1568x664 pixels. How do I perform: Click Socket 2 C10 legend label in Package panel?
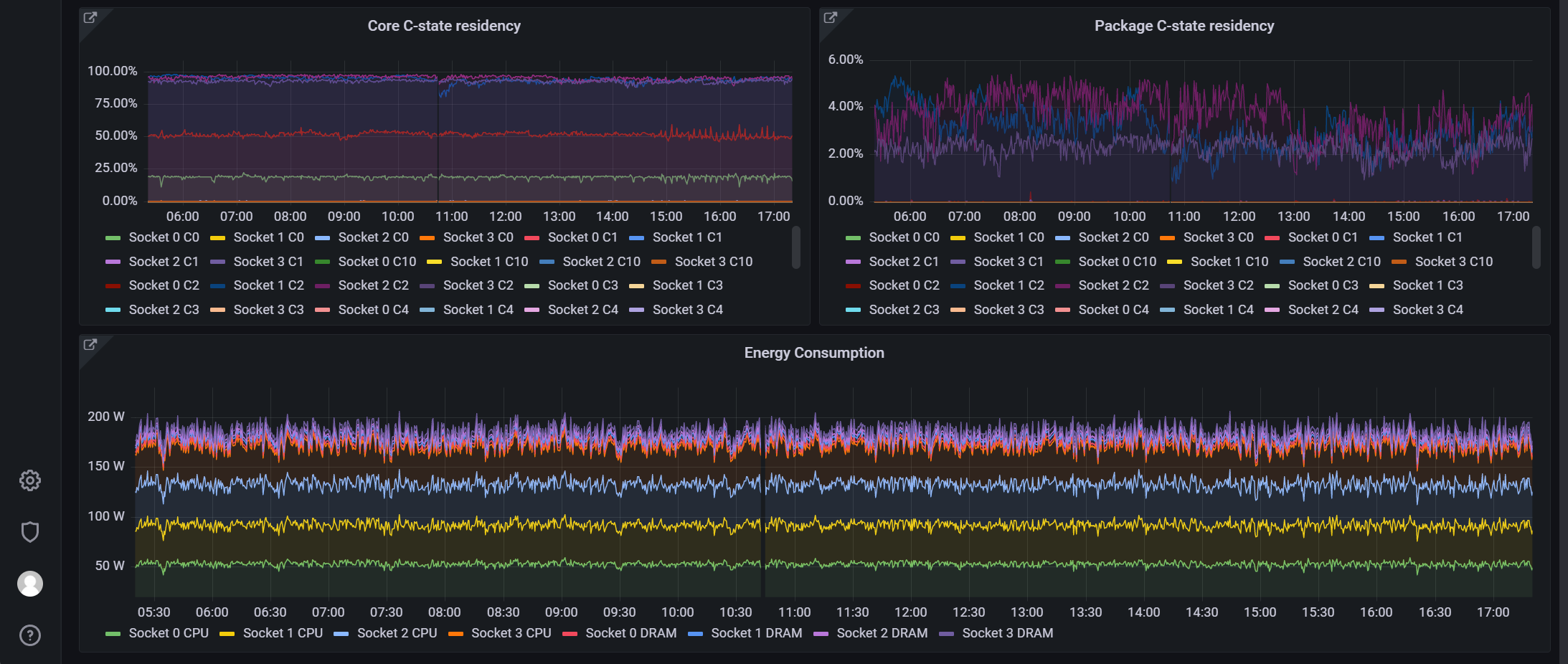[x=1341, y=262]
